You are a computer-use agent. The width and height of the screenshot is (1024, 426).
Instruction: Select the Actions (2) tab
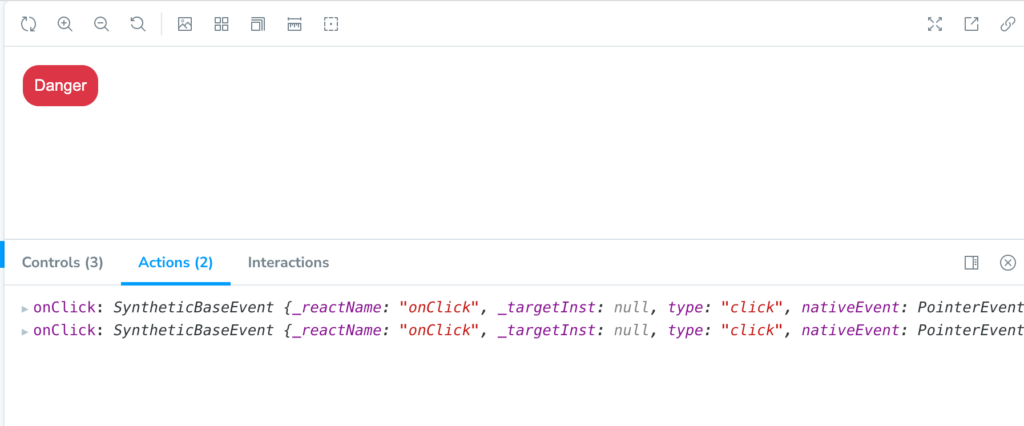(176, 263)
